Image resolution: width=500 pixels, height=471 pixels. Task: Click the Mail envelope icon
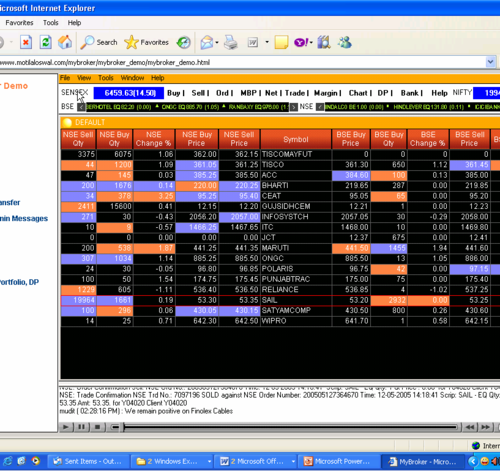pos(207,43)
